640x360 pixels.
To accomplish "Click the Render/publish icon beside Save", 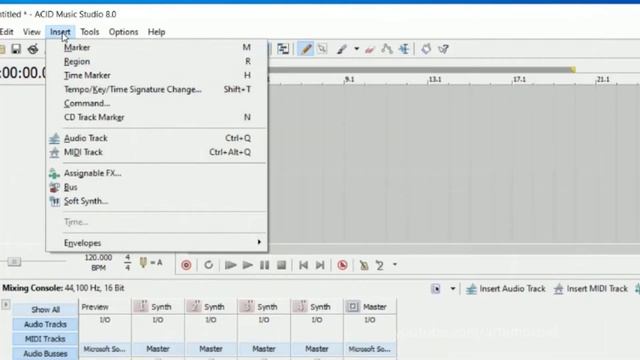I will 33,49.
